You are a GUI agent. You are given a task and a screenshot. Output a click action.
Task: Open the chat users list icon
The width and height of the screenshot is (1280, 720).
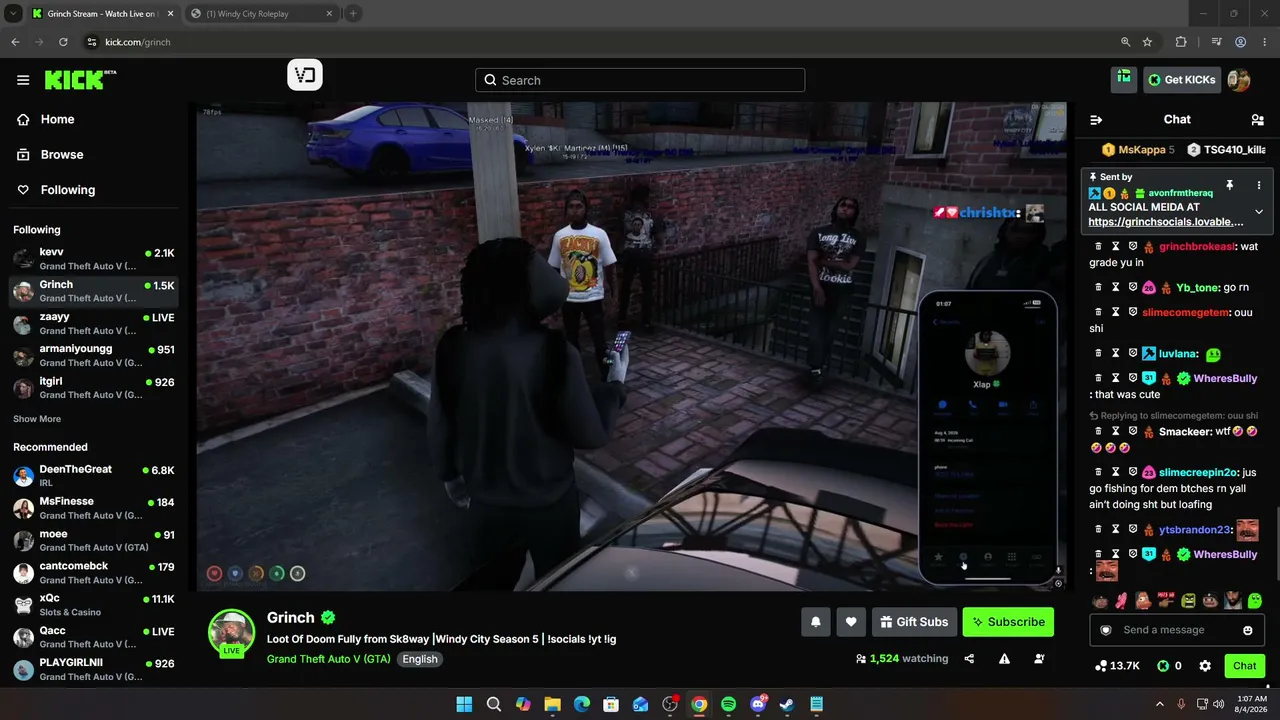click(1257, 120)
